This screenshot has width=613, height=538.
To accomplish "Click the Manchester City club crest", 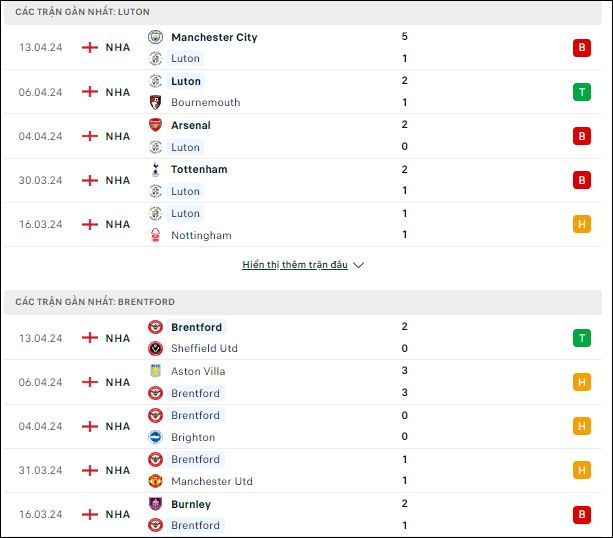I will pyautogui.click(x=156, y=37).
